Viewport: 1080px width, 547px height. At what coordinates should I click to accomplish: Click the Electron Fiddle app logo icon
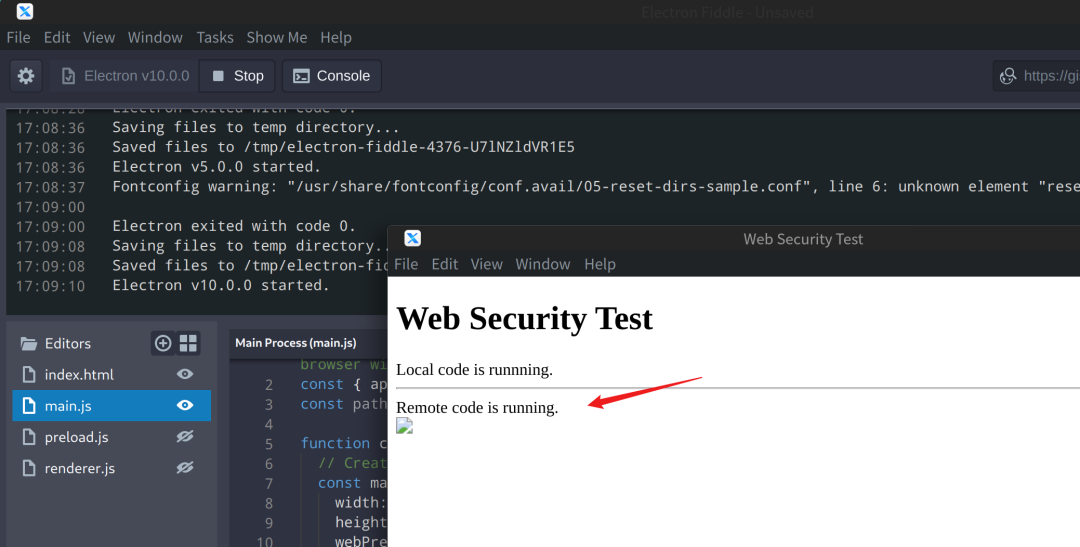[x=25, y=11]
